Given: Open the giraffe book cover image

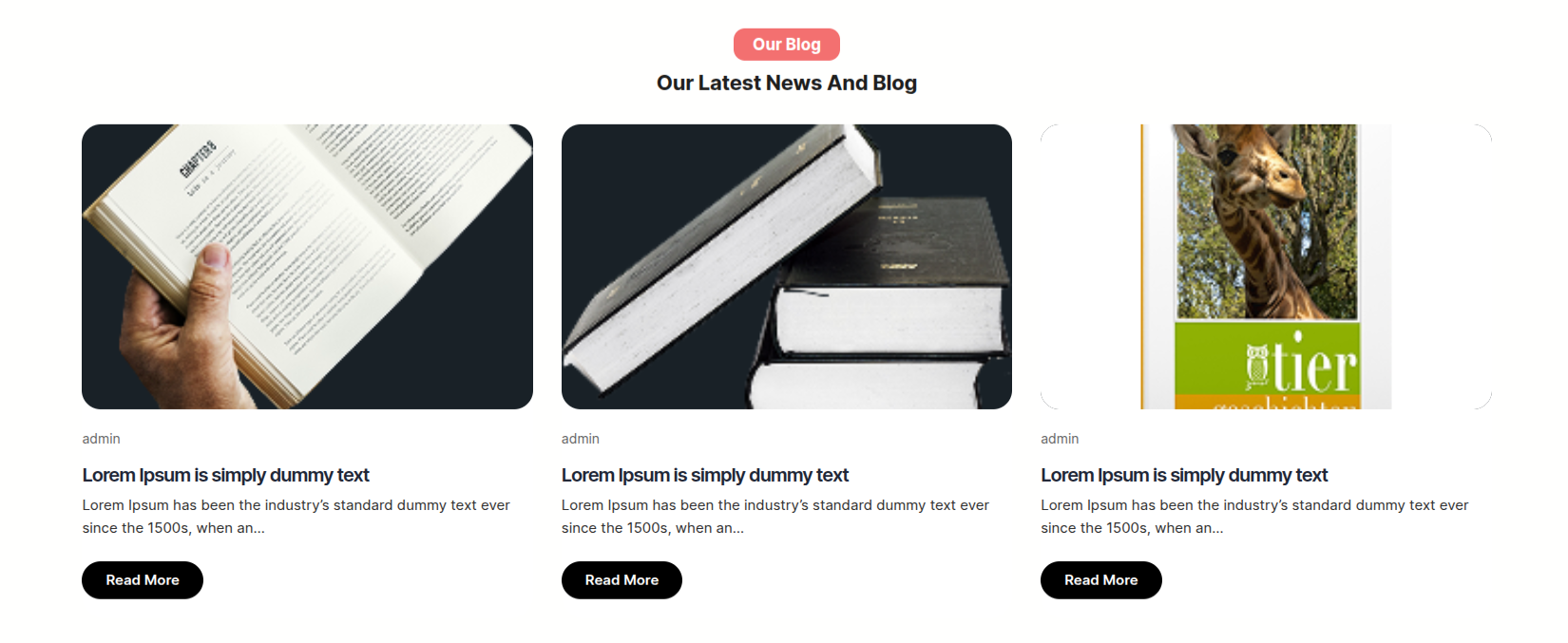Looking at the screenshot, I should click(x=1266, y=267).
